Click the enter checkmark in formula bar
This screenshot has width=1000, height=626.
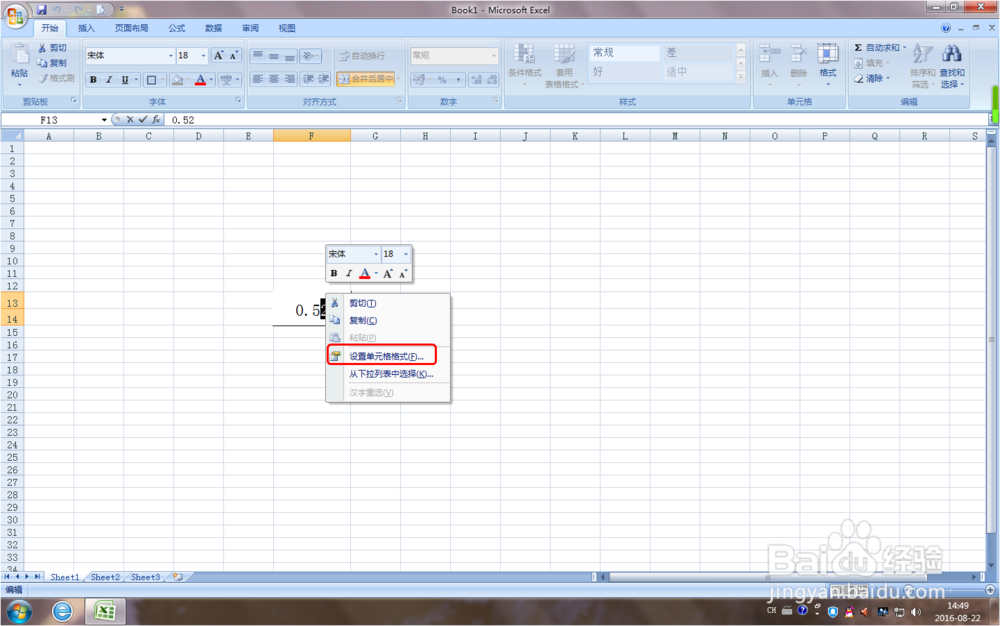(143, 119)
